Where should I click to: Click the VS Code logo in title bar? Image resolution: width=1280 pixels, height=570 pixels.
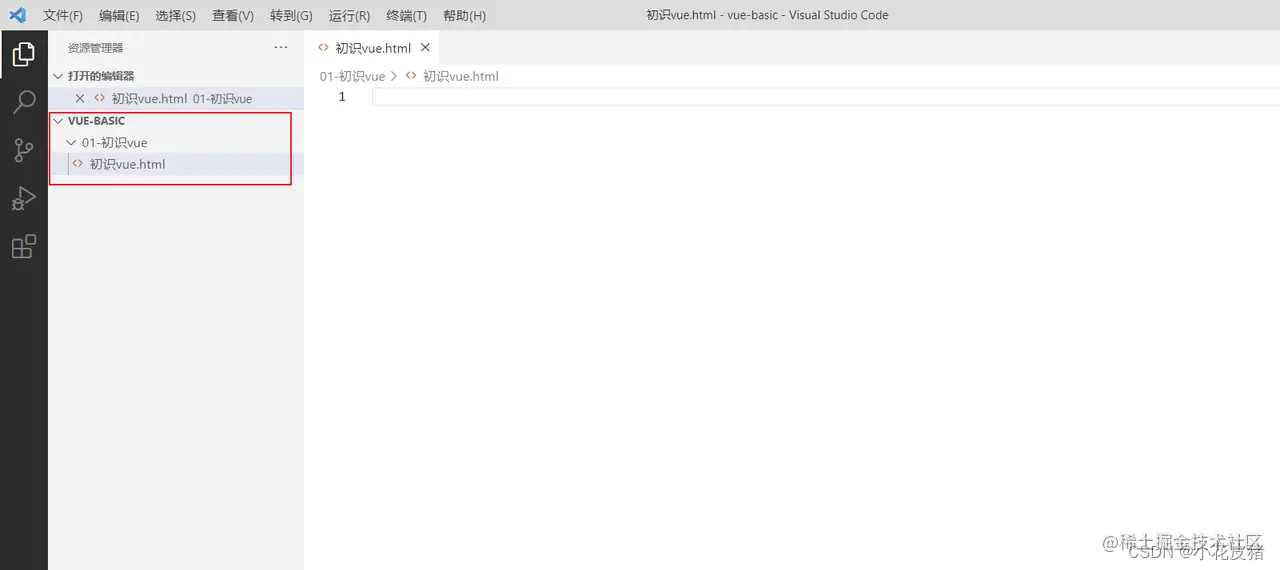click(17, 15)
